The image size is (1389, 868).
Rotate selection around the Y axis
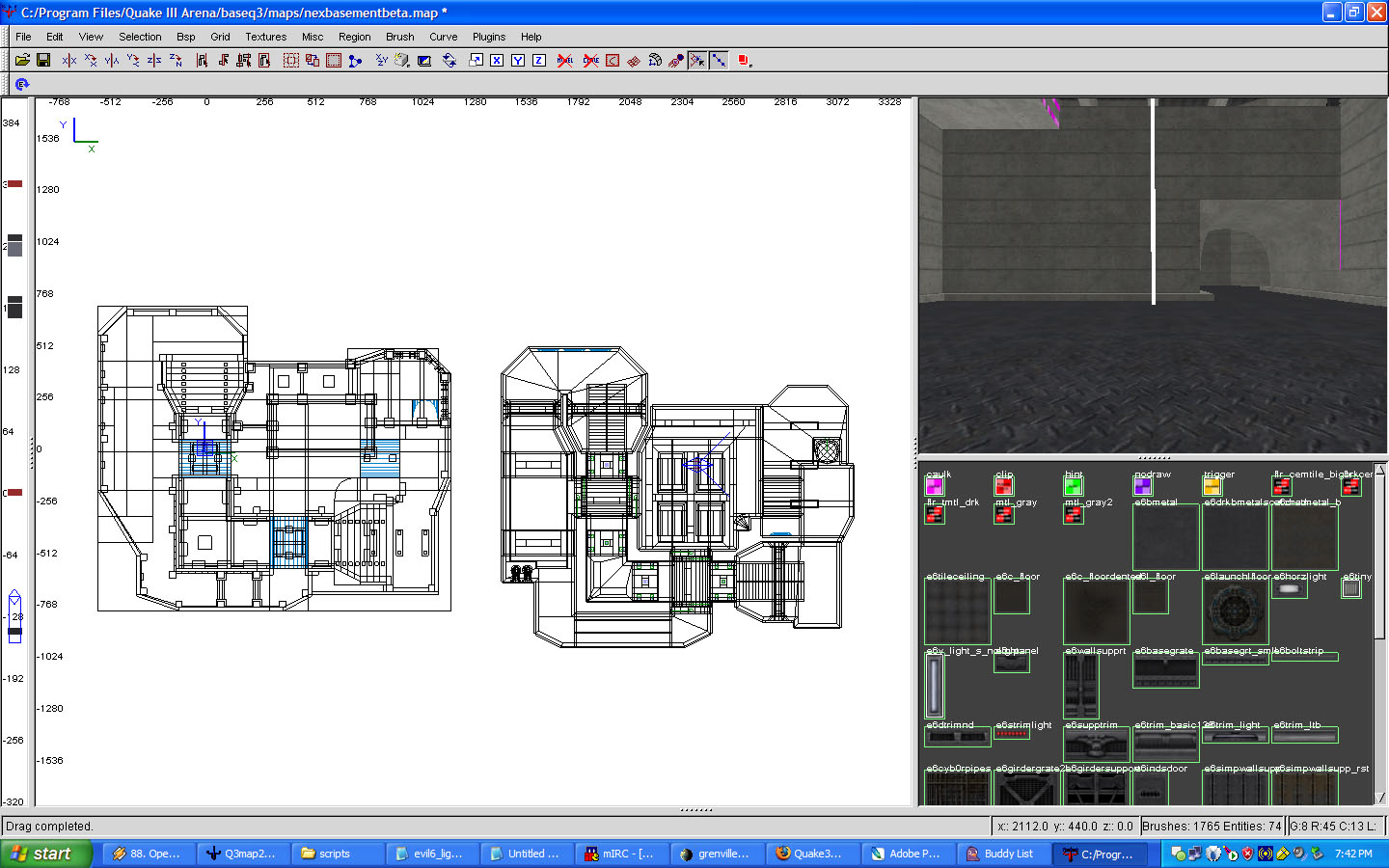click(133, 60)
